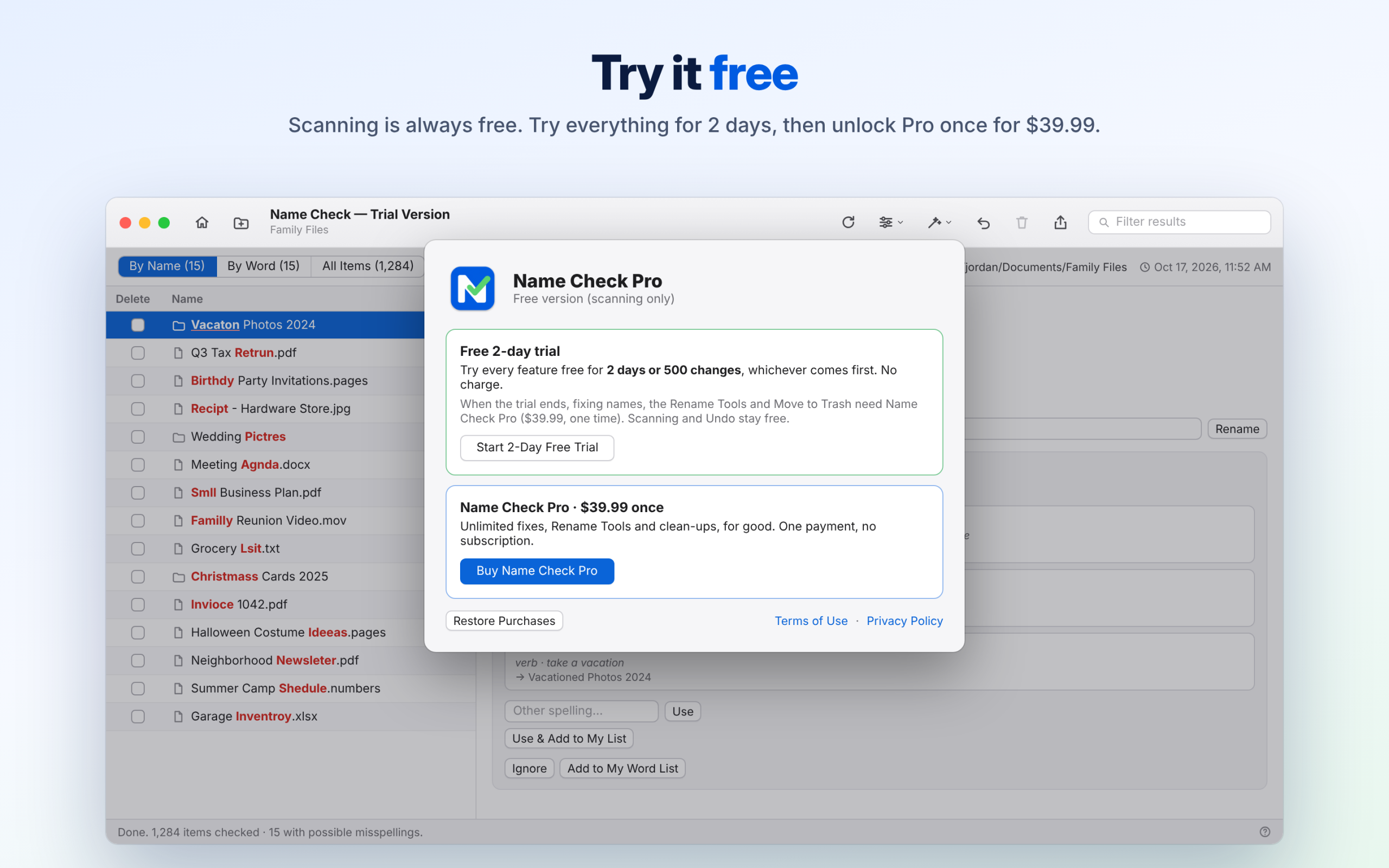Check delete box for Vacaton Photos 2024
Viewport: 1389px width, 868px height.
[138, 325]
